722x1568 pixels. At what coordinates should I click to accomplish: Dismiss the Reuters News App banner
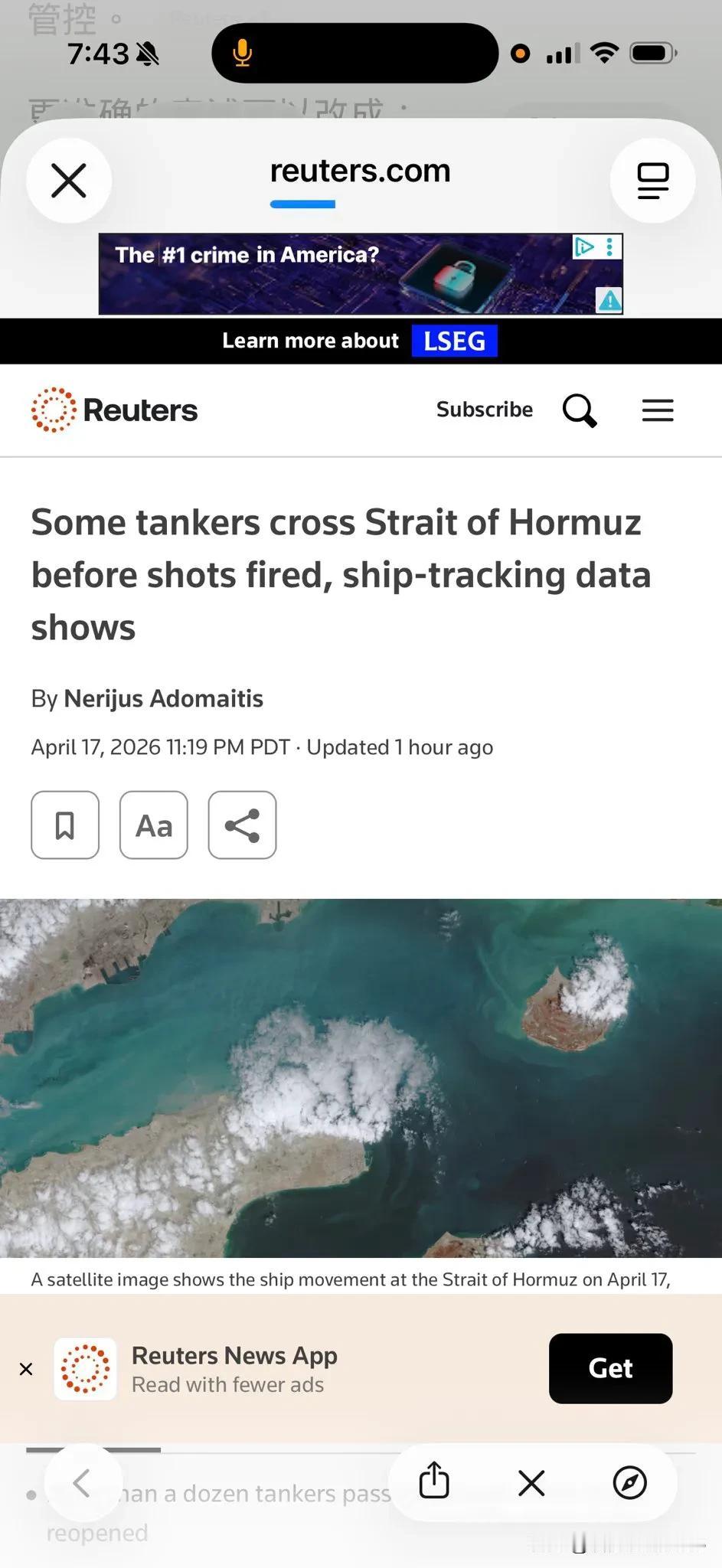(x=26, y=1369)
